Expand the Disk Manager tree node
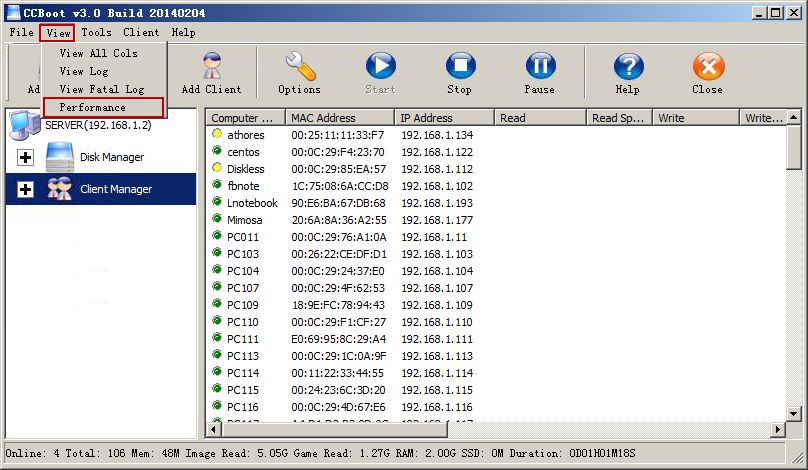This screenshot has height=470, width=808. coord(25,157)
